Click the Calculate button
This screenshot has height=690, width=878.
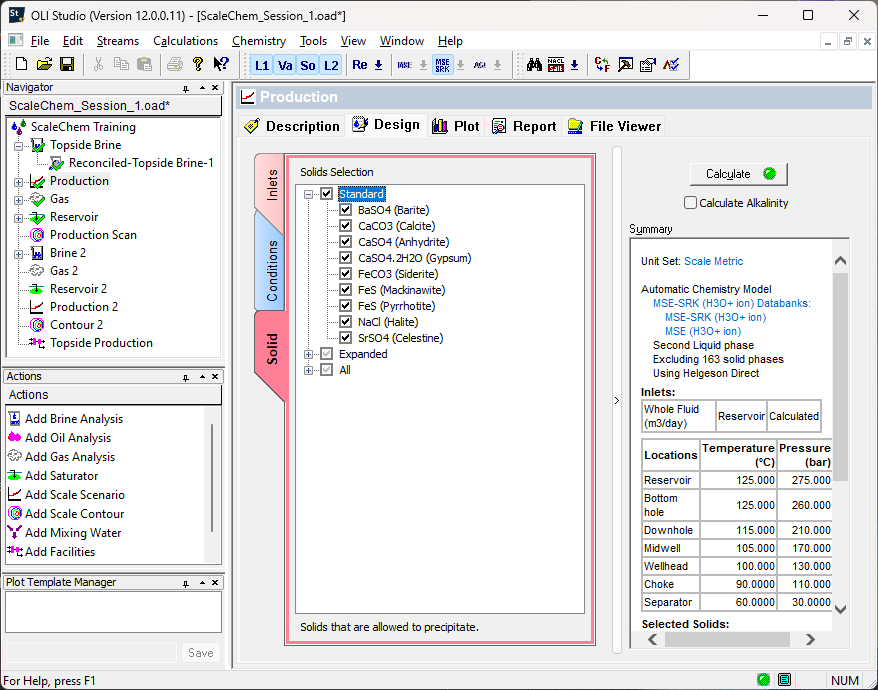click(x=739, y=174)
